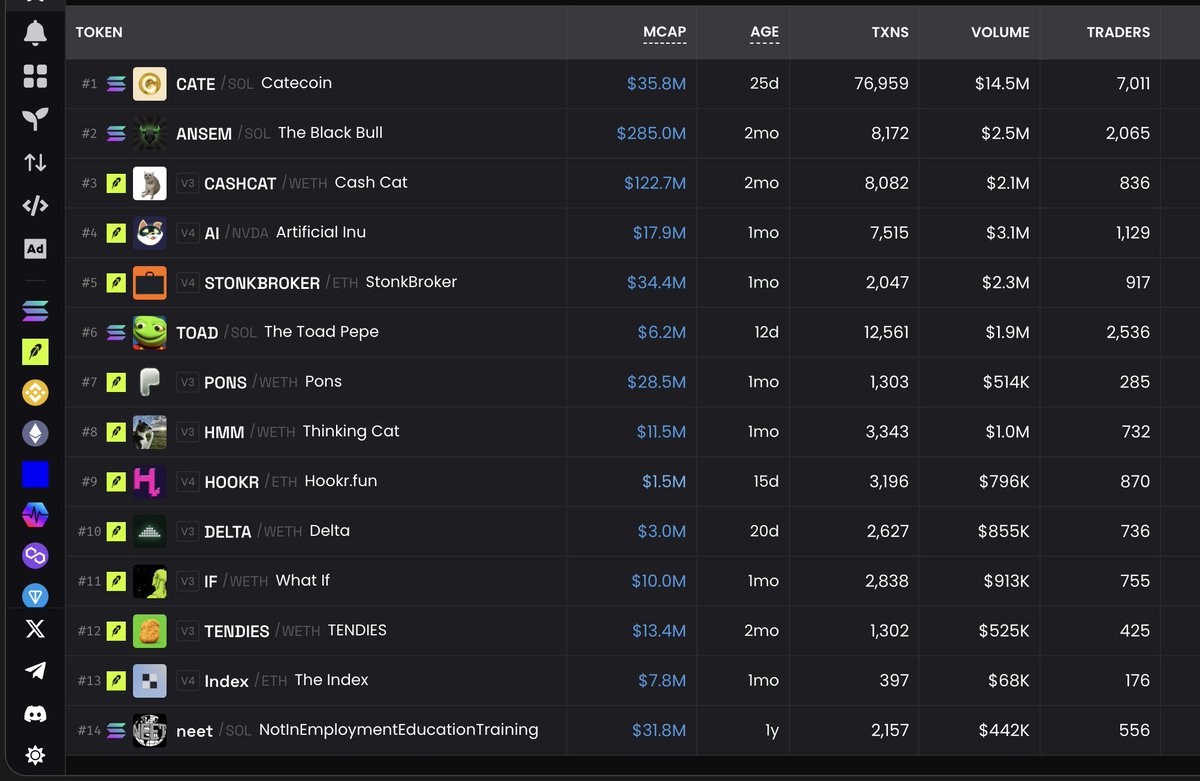Open the ANSEM The Black Bull row

(x=632, y=133)
